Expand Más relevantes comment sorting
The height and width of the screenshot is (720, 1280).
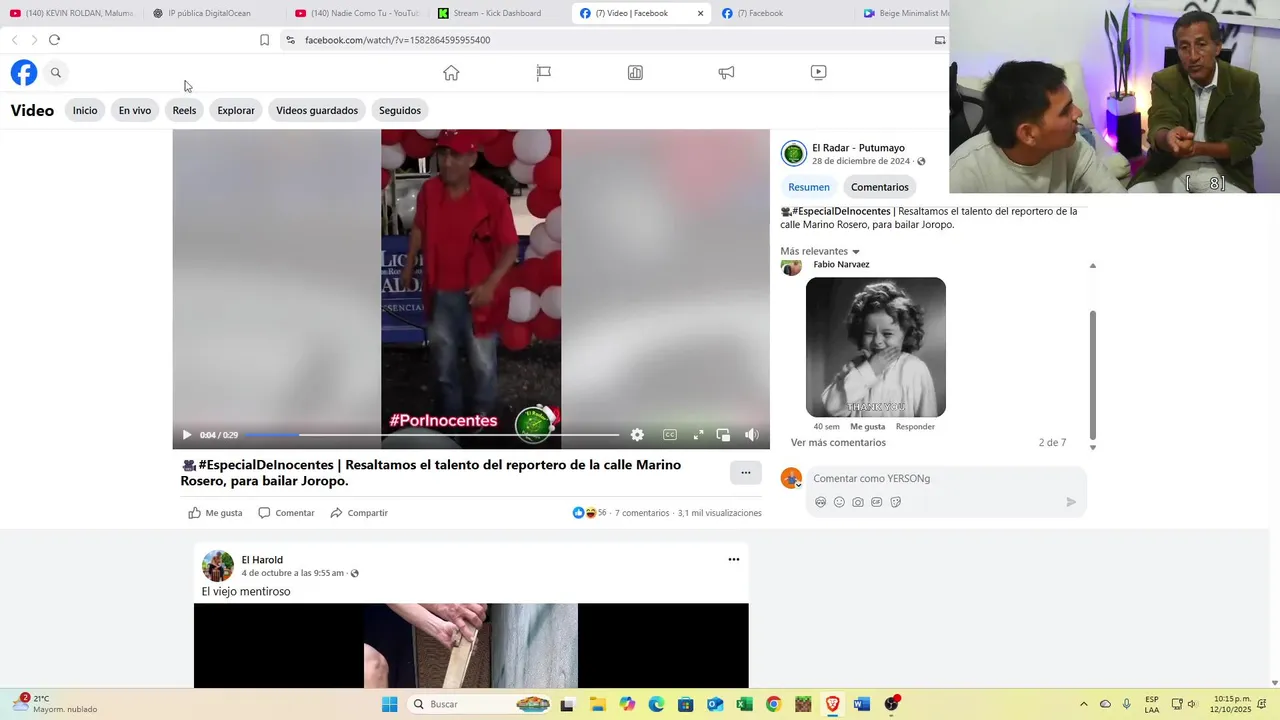pyautogui.click(x=820, y=252)
